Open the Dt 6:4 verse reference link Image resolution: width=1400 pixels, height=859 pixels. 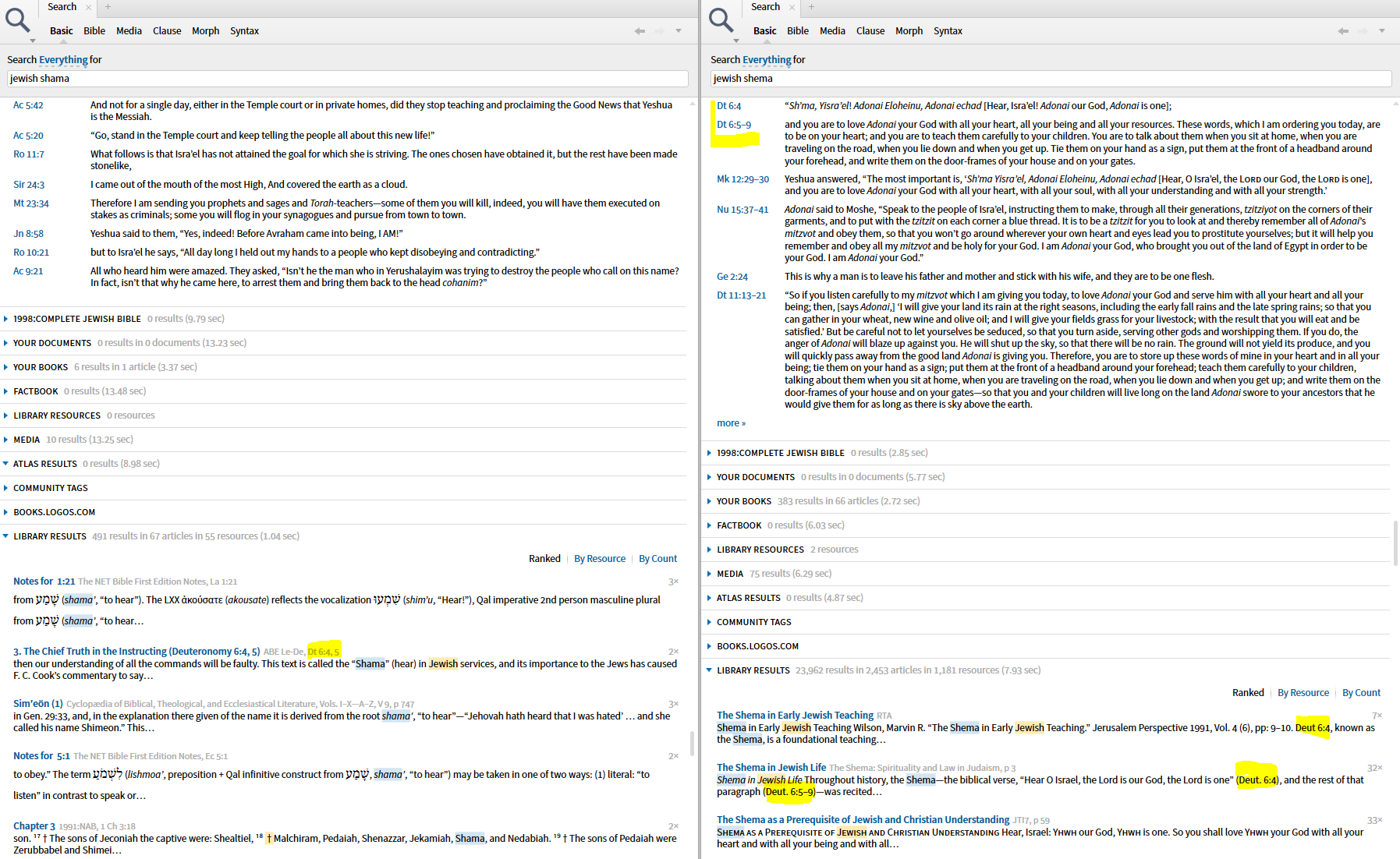(x=728, y=106)
